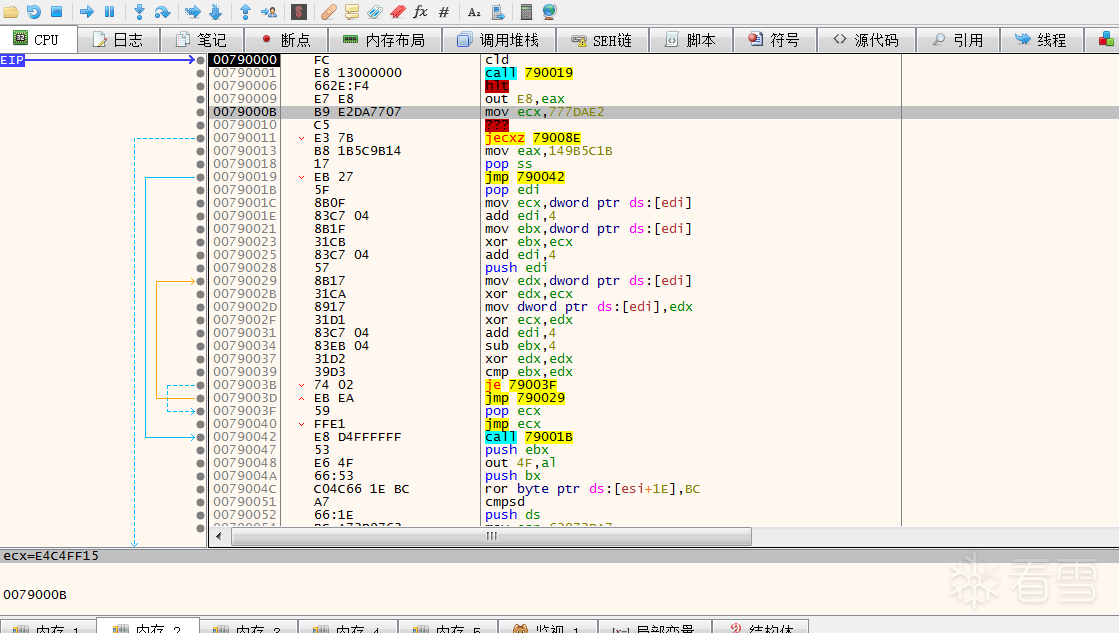Click the disassembly horizontal scrollbar thumb
The height and width of the screenshot is (633, 1119).
click(x=491, y=537)
